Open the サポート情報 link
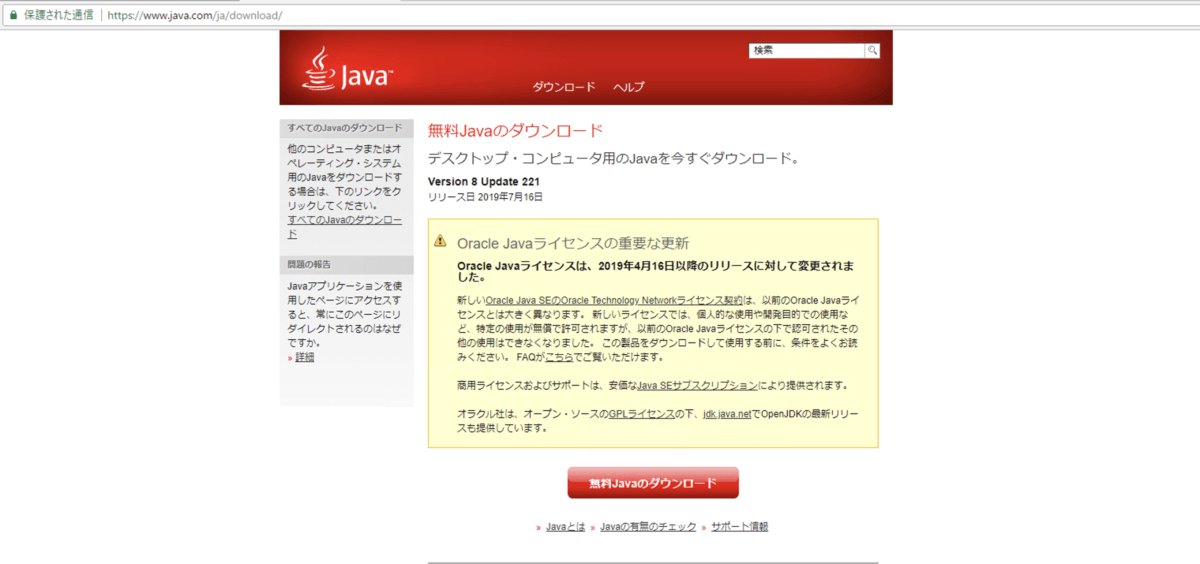The width and height of the screenshot is (1200, 564). coord(740,526)
